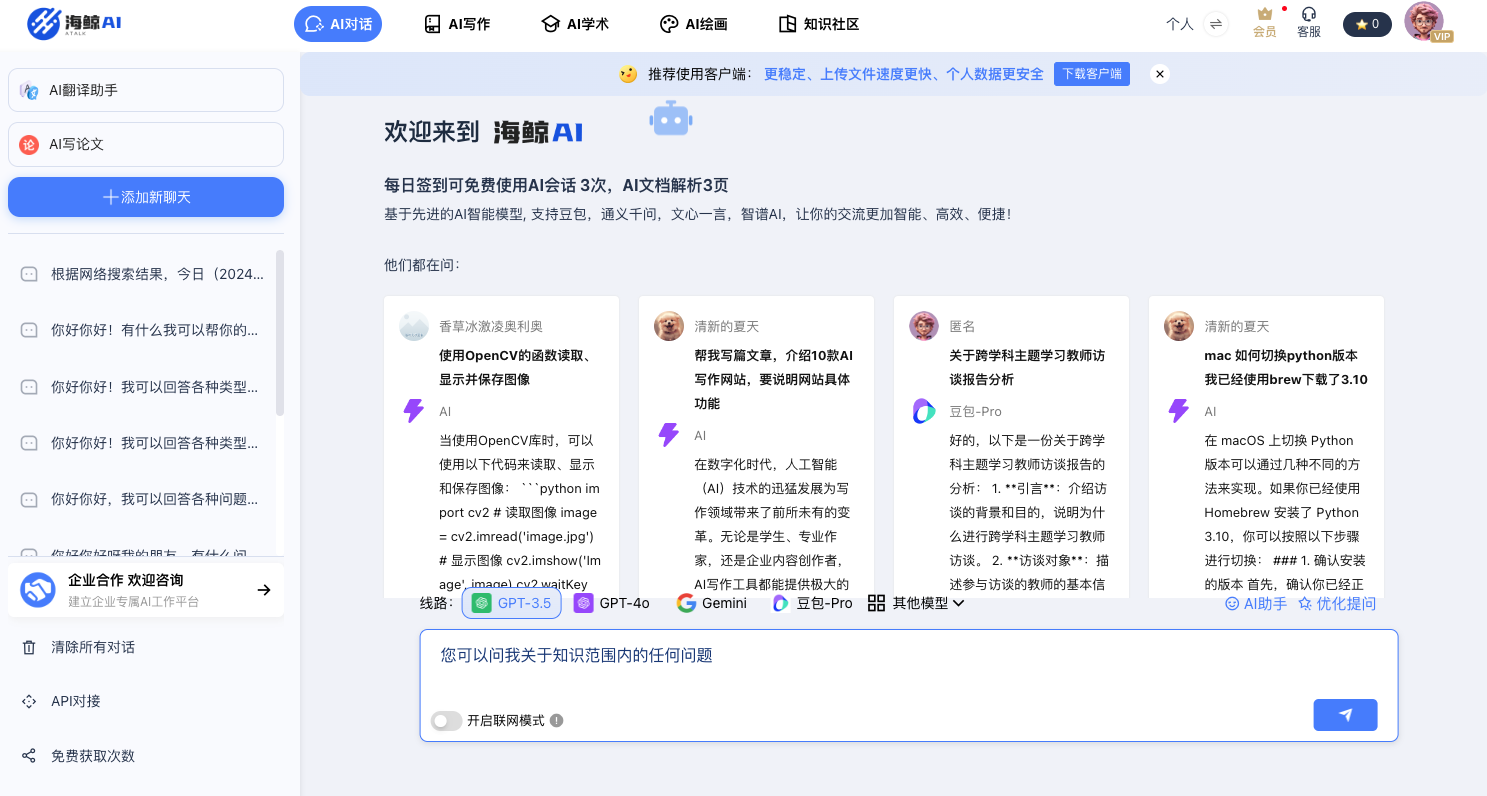
Task: Click the 清除所有对话 trash icon
Action: [29, 647]
